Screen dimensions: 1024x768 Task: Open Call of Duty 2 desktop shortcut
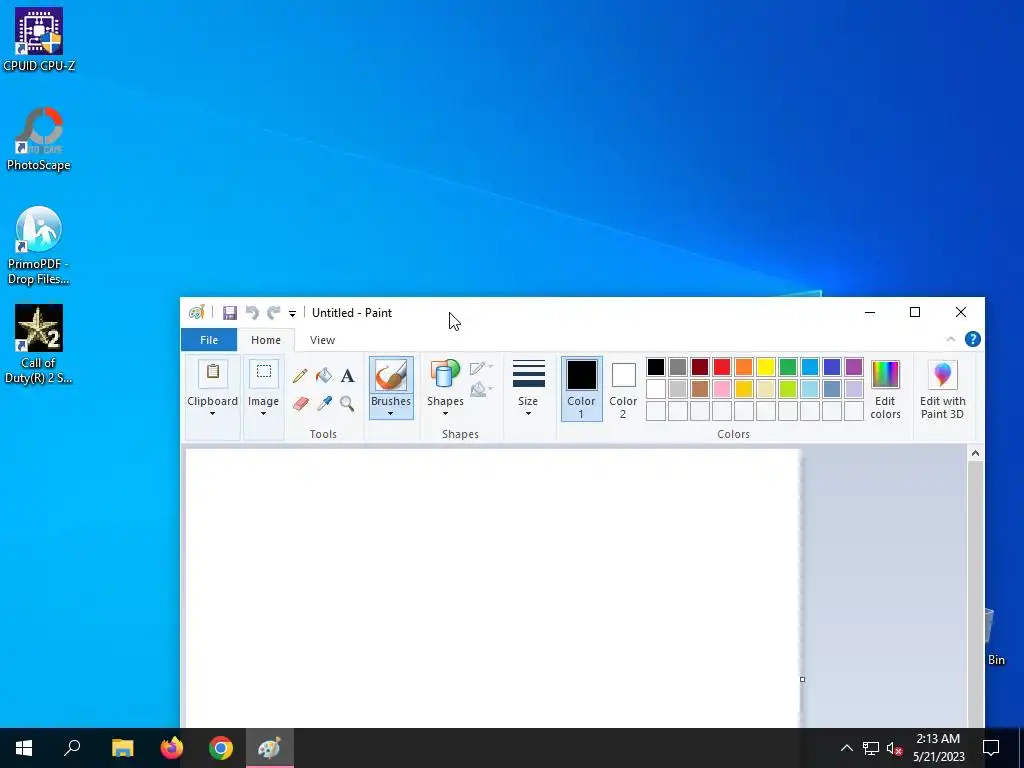point(39,345)
